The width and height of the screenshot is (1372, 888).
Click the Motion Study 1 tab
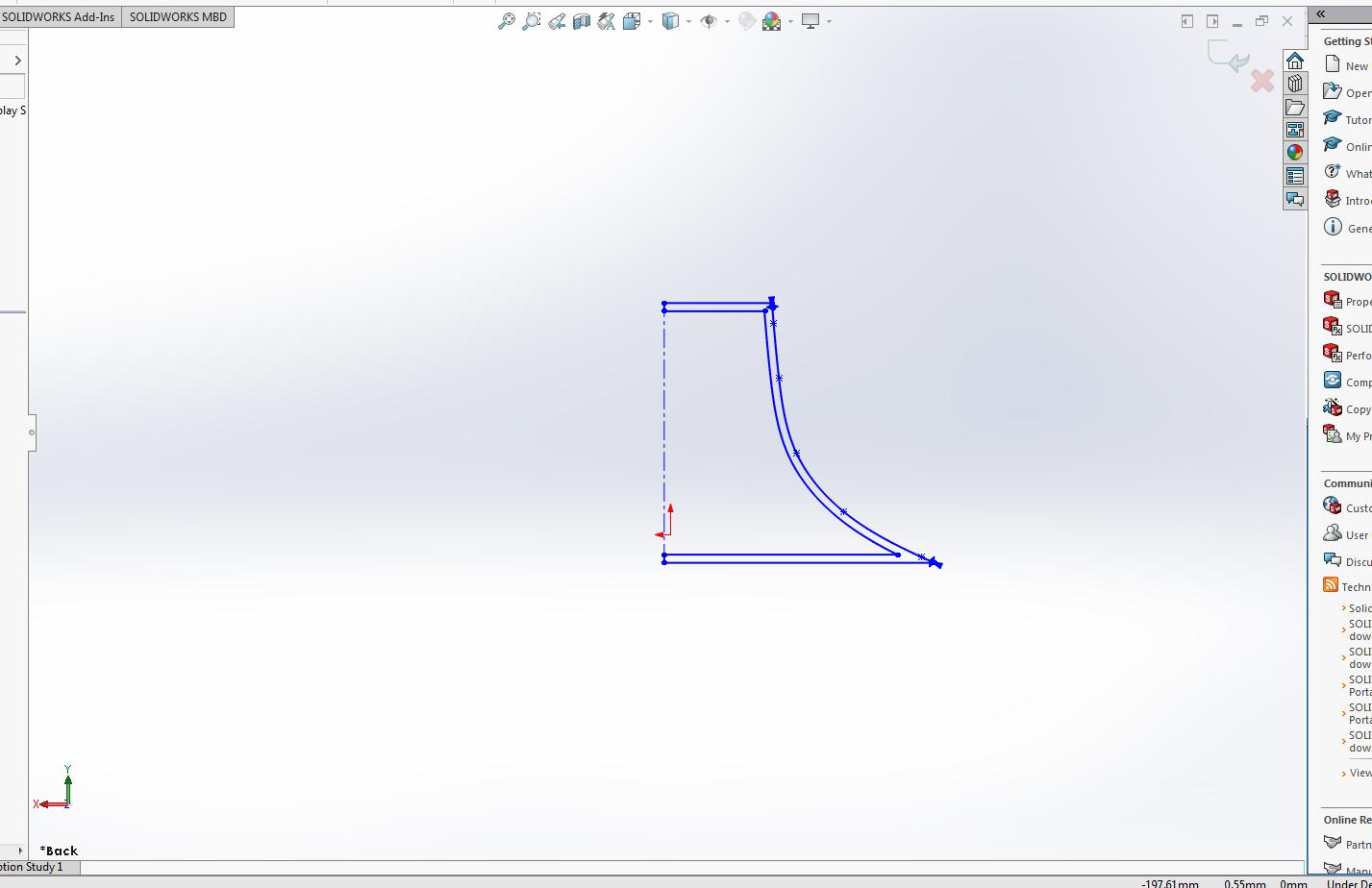pos(38,867)
